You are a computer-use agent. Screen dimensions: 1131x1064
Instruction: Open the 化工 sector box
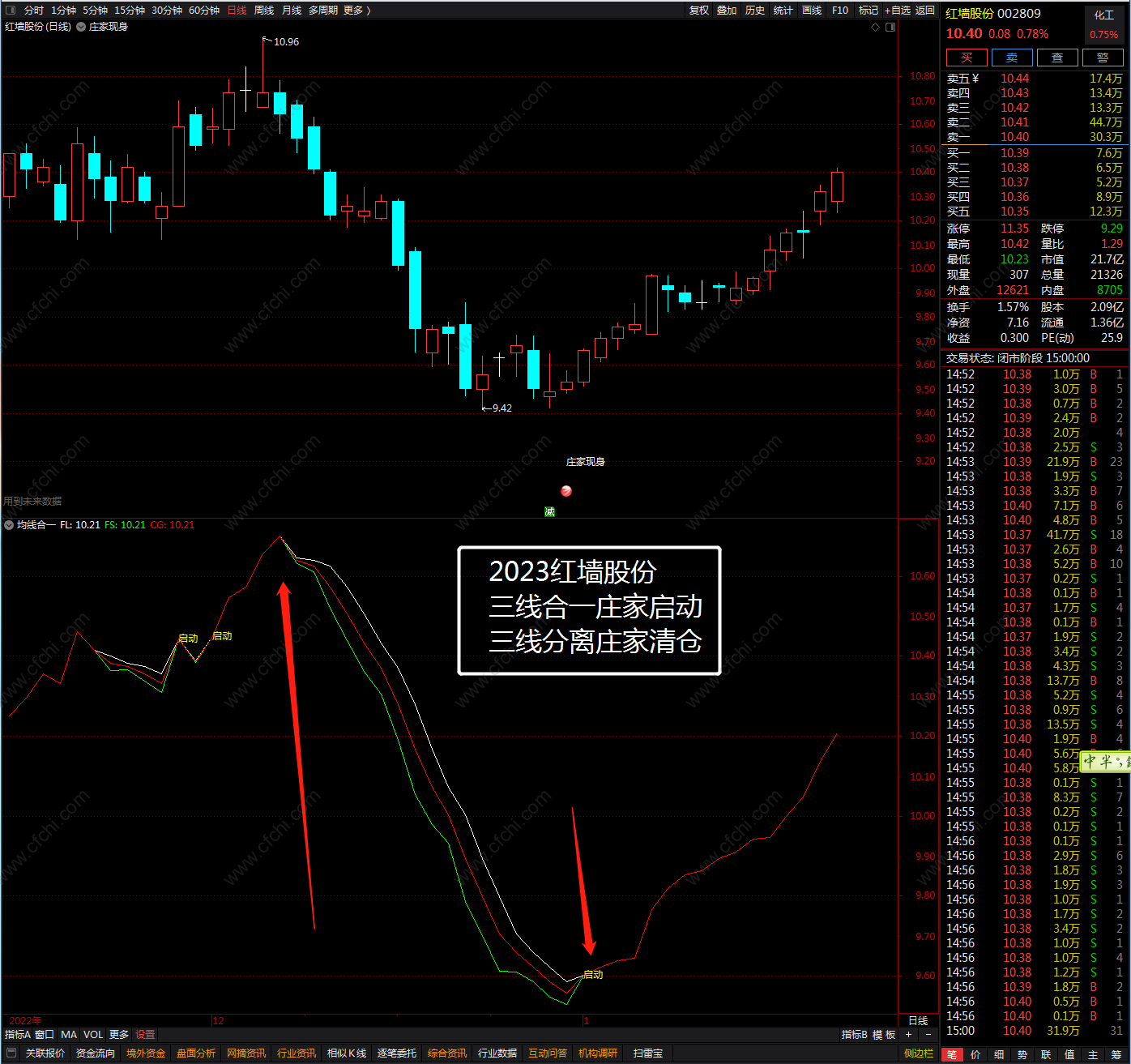tap(1104, 24)
